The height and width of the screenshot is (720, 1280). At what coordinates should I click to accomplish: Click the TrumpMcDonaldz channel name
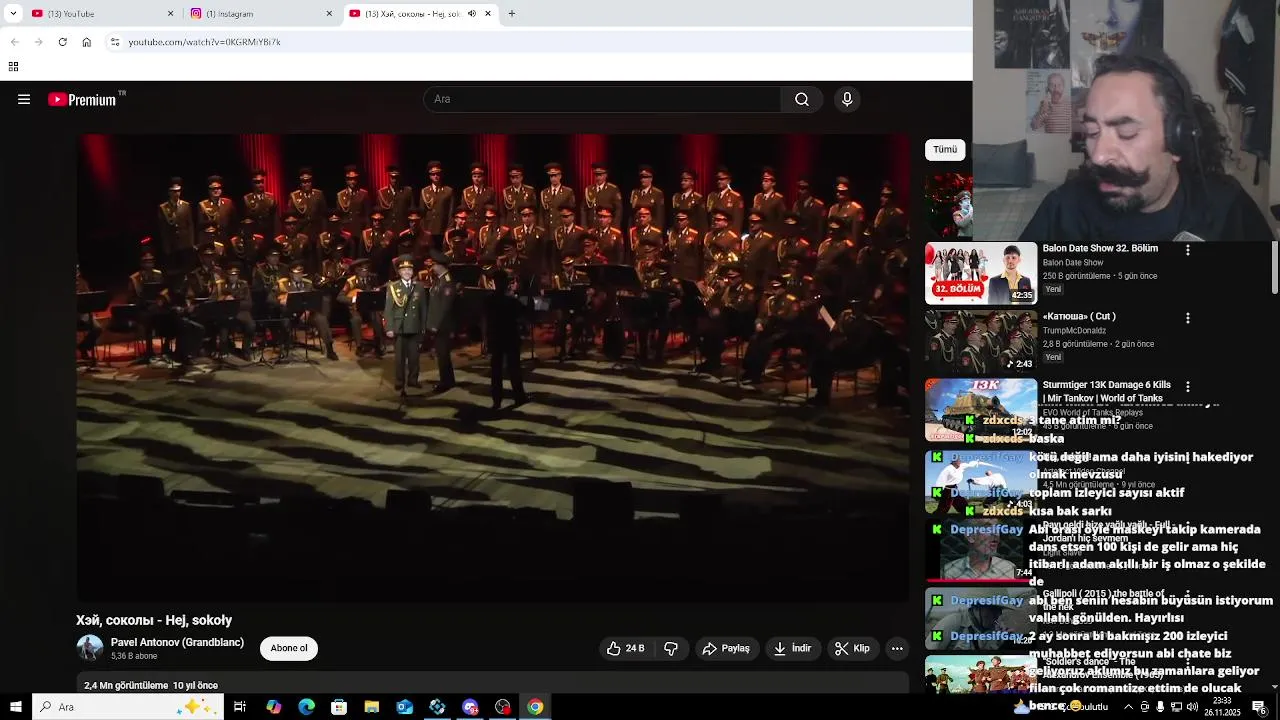pos(1074,330)
